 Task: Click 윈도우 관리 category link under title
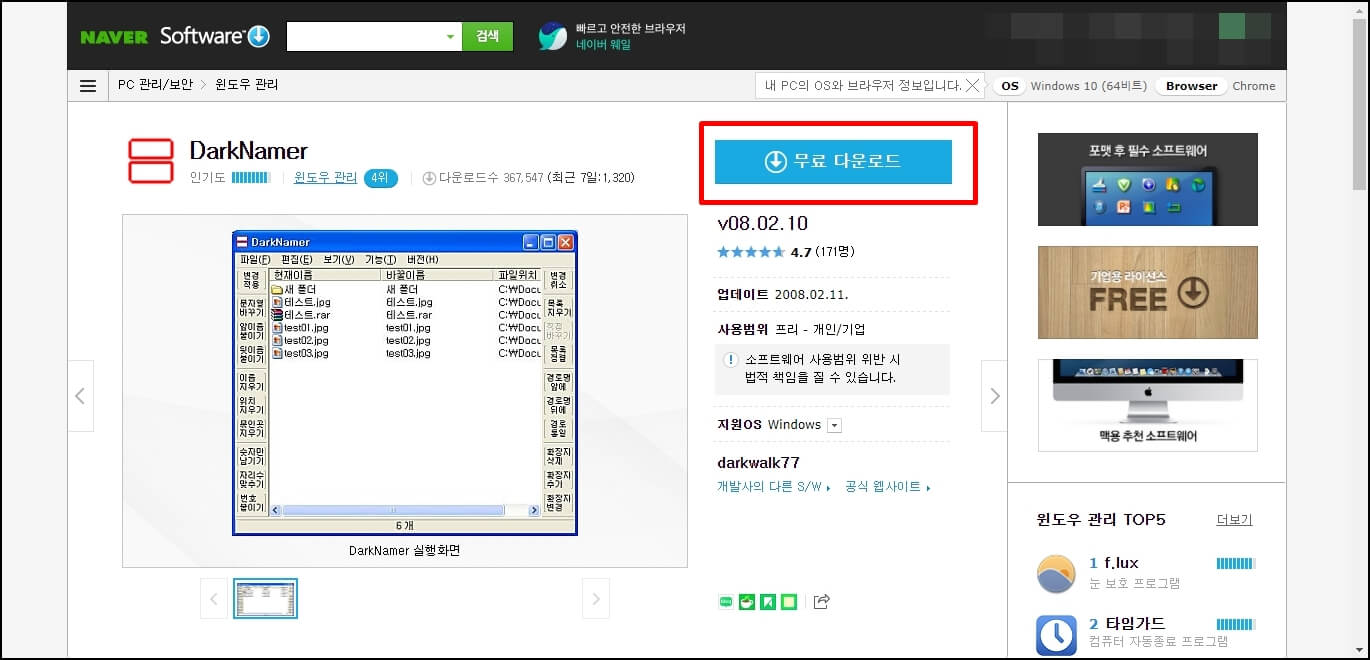[325, 178]
